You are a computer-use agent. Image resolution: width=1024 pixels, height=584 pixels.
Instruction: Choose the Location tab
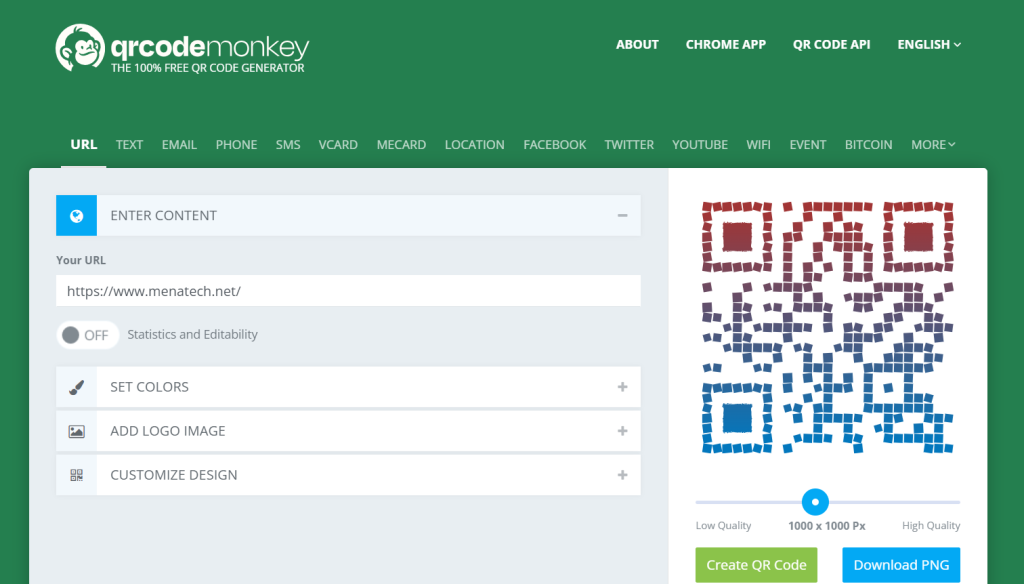[475, 144]
